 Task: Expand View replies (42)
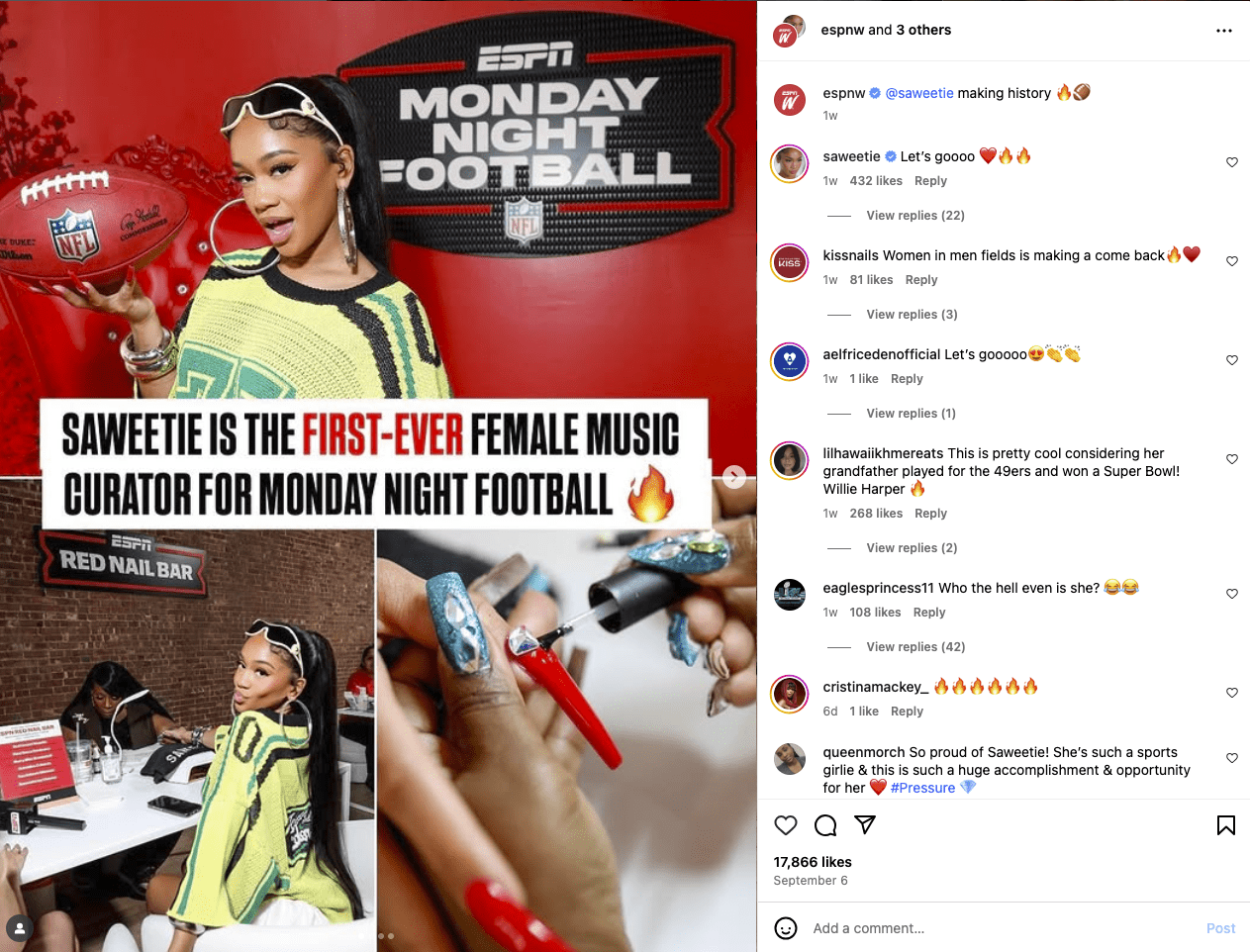coord(915,647)
